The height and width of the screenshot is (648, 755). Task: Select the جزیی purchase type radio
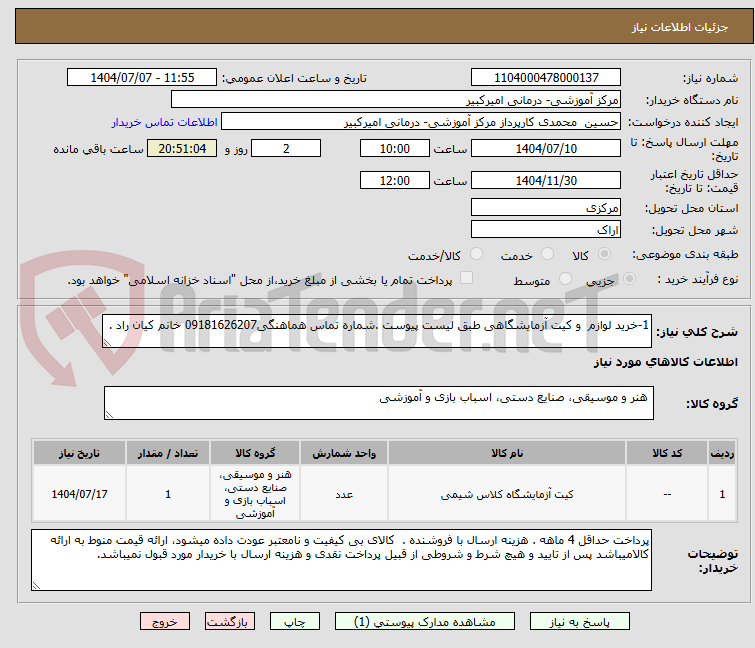(x=629, y=279)
